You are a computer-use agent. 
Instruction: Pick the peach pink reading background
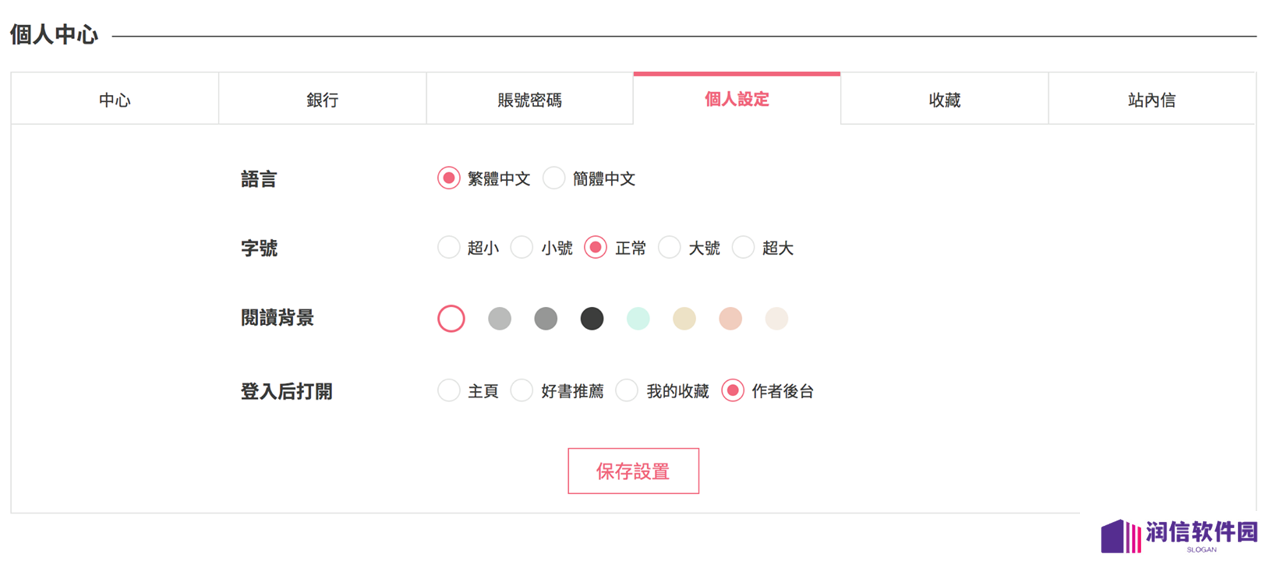(730, 319)
